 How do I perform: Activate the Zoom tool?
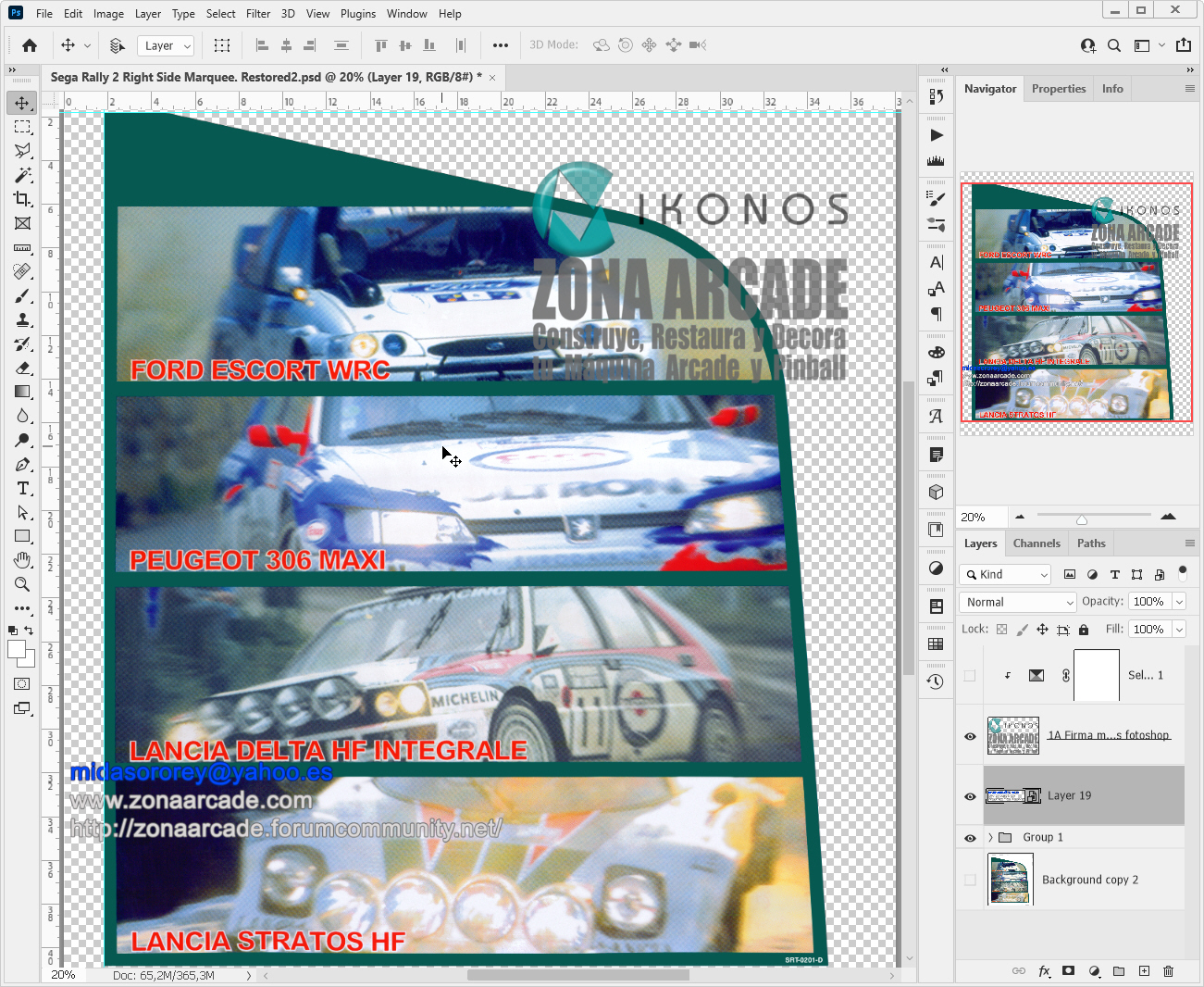tap(22, 584)
